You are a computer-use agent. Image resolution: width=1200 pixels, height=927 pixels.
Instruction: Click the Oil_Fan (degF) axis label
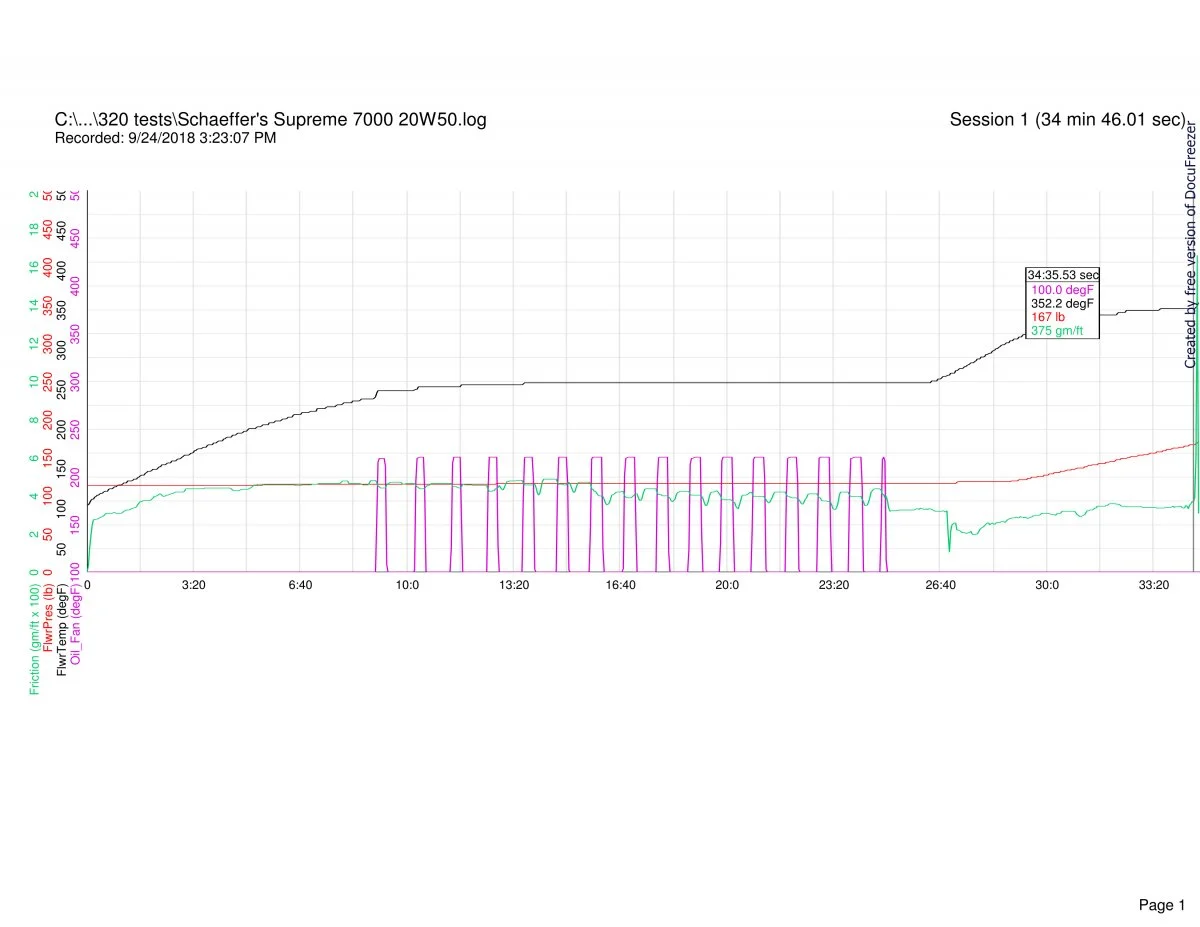[x=76, y=624]
